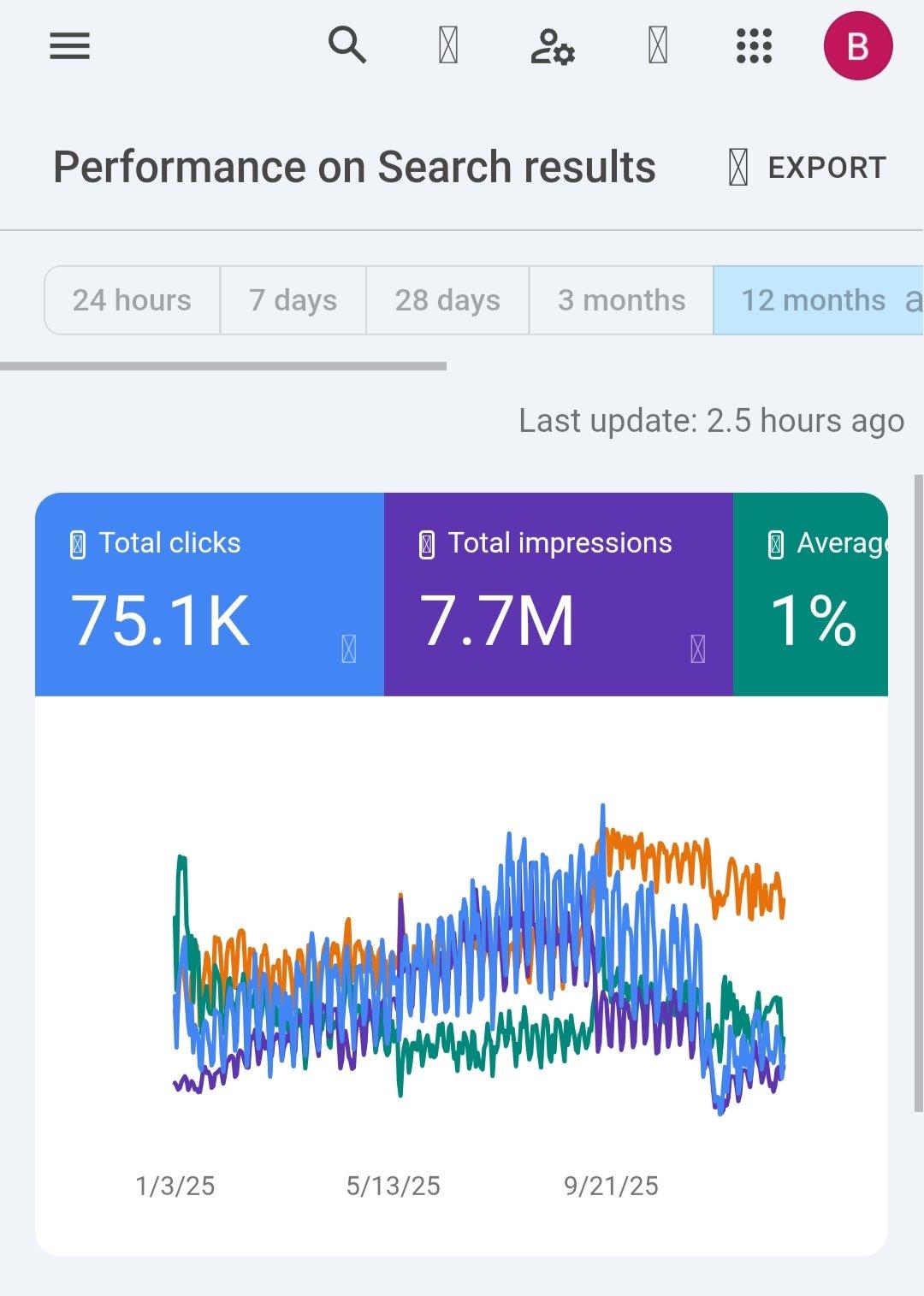The width and height of the screenshot is (924, 1296).
Task: Open the Google apps grid
Action: pyautogui.click(x=754, y=46)
